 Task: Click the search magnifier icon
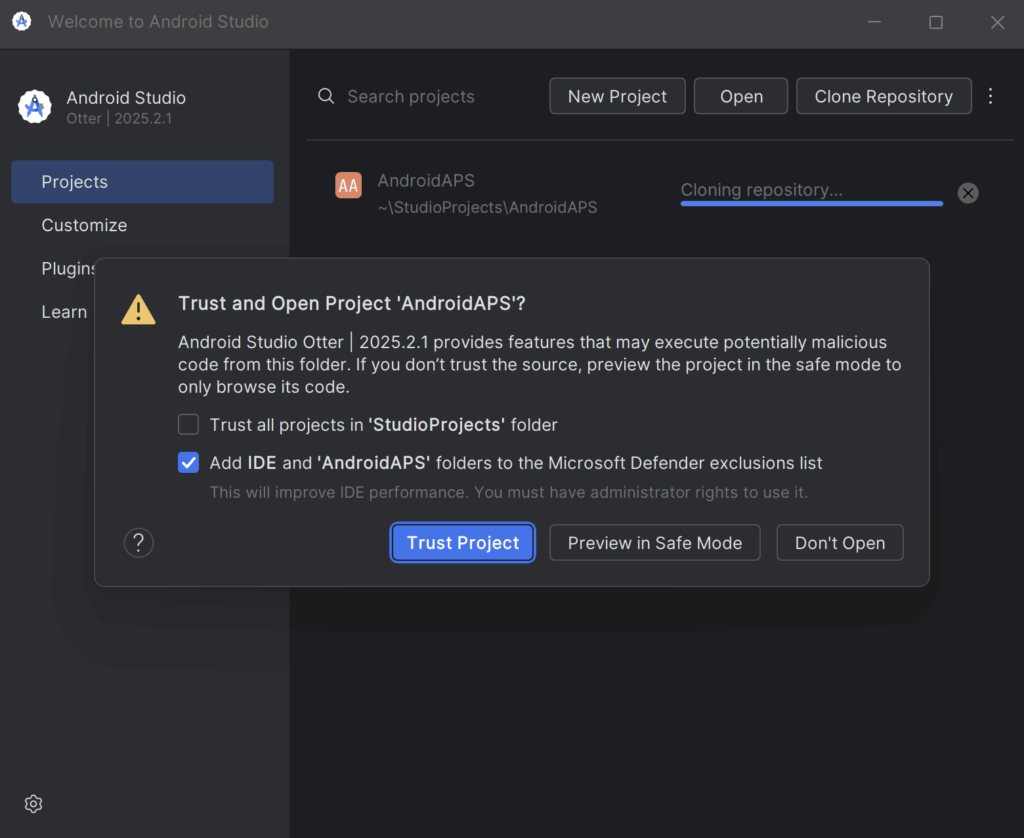326,96
